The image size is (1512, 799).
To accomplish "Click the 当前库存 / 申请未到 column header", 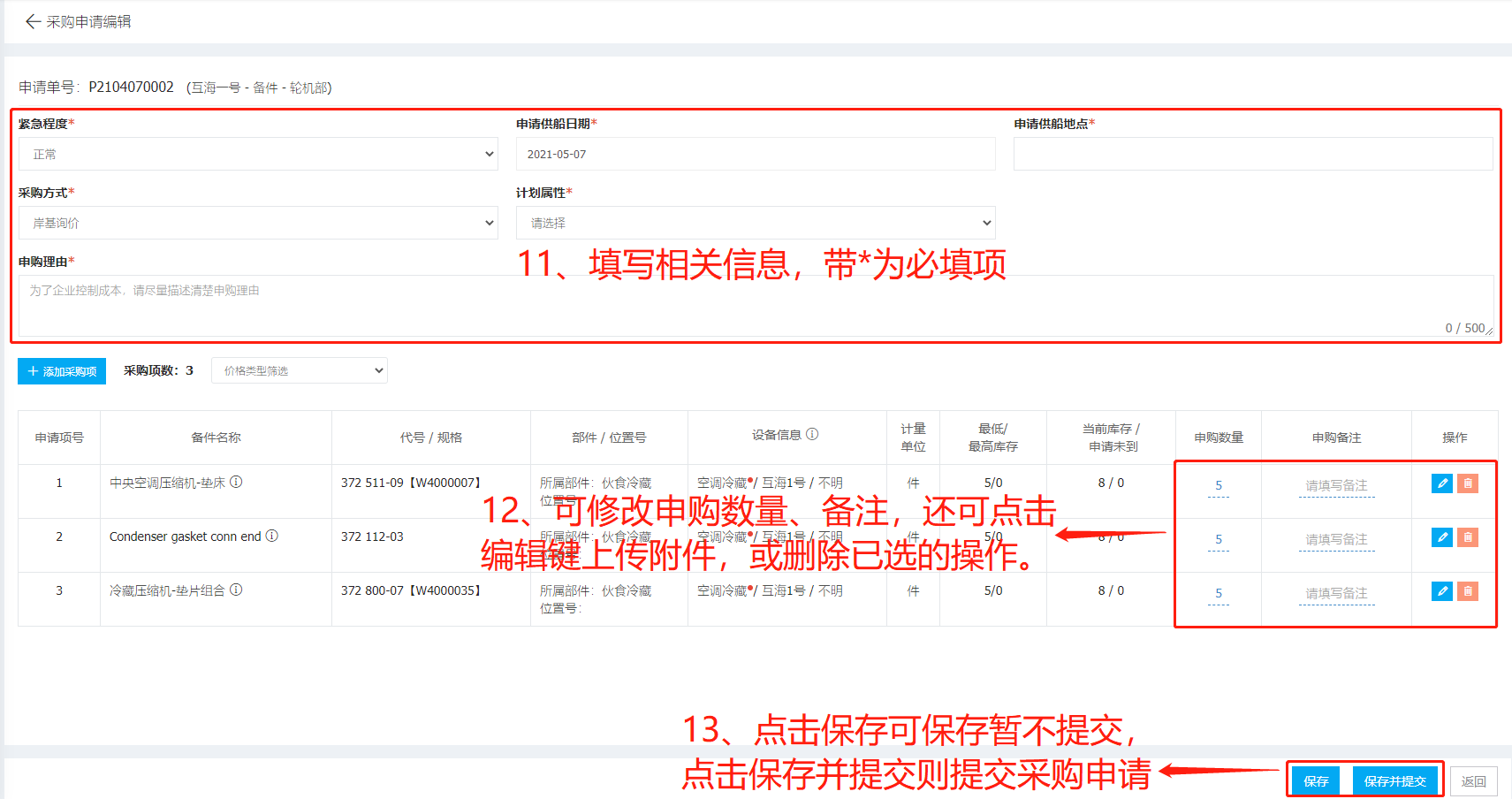I will coord(1112,438).
